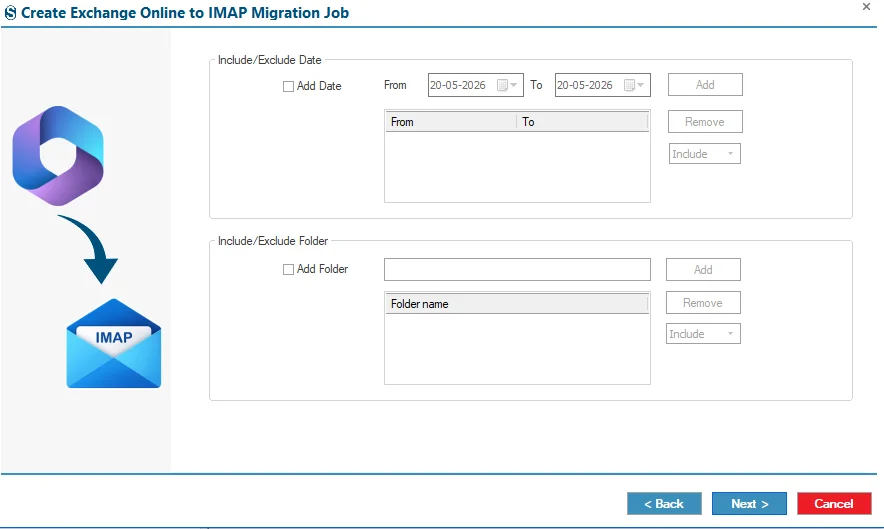884x529 pixels.
Task: Open the To date calendar picker icon
Action: tap(634, 85)
